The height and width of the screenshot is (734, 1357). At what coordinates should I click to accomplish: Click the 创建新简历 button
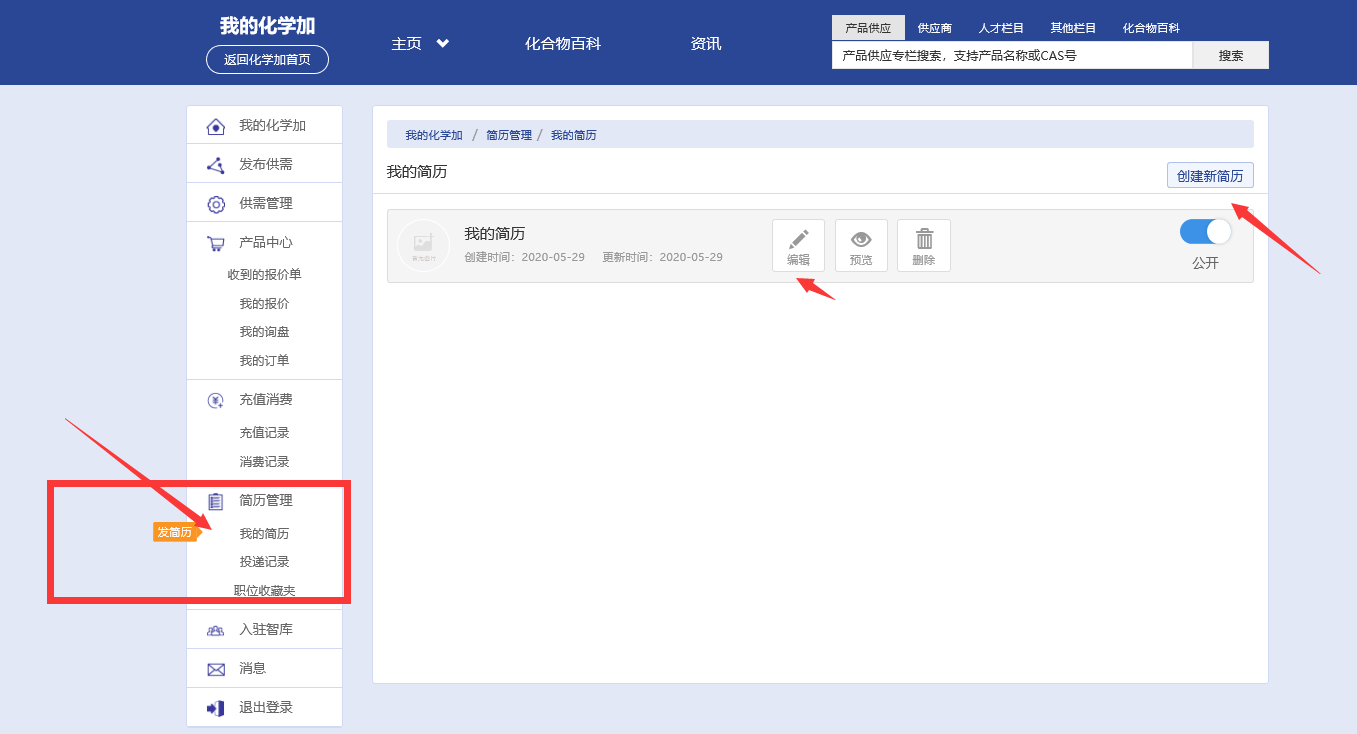coord(1210,176)
